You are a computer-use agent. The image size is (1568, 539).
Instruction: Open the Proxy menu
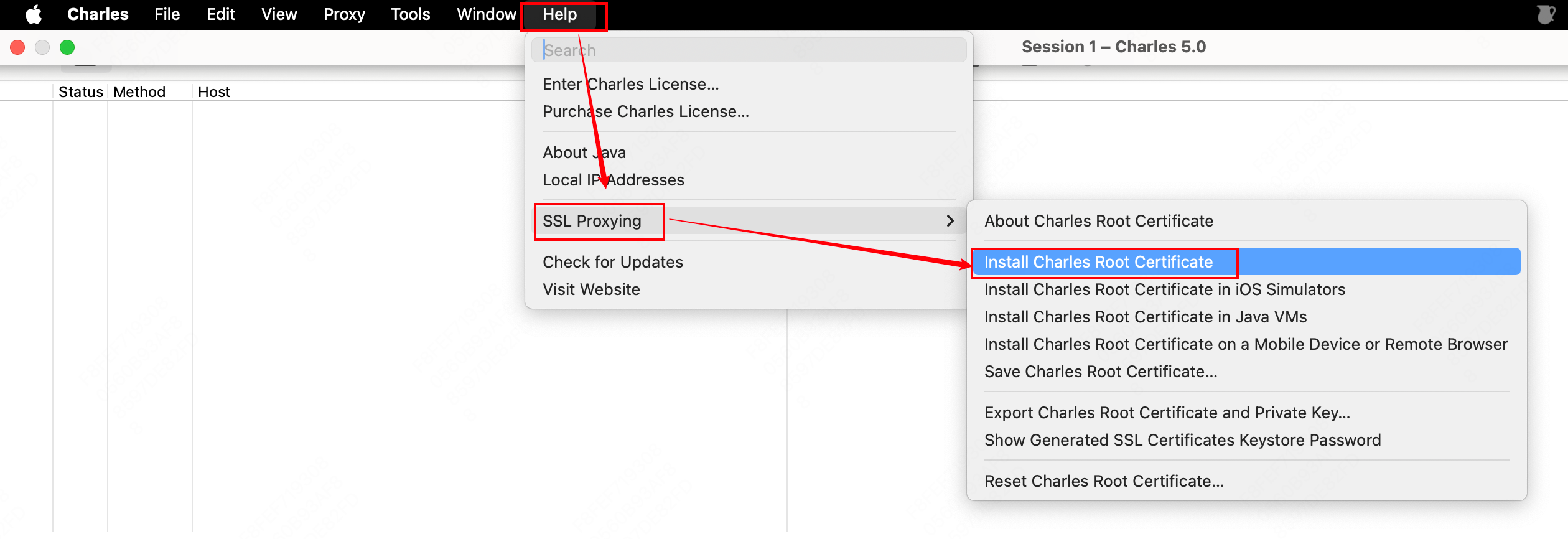(344, 14)
